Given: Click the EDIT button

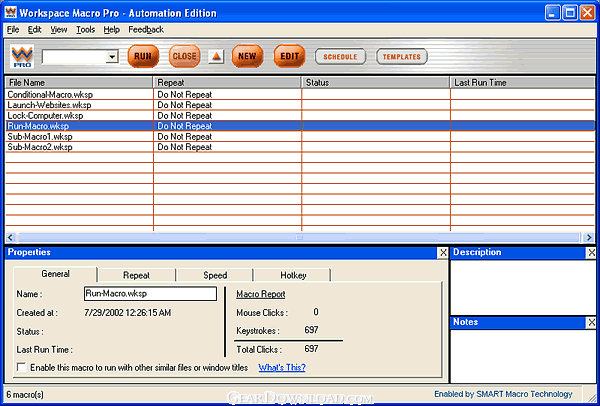Looking at the screenshot, I should [289, 56].
